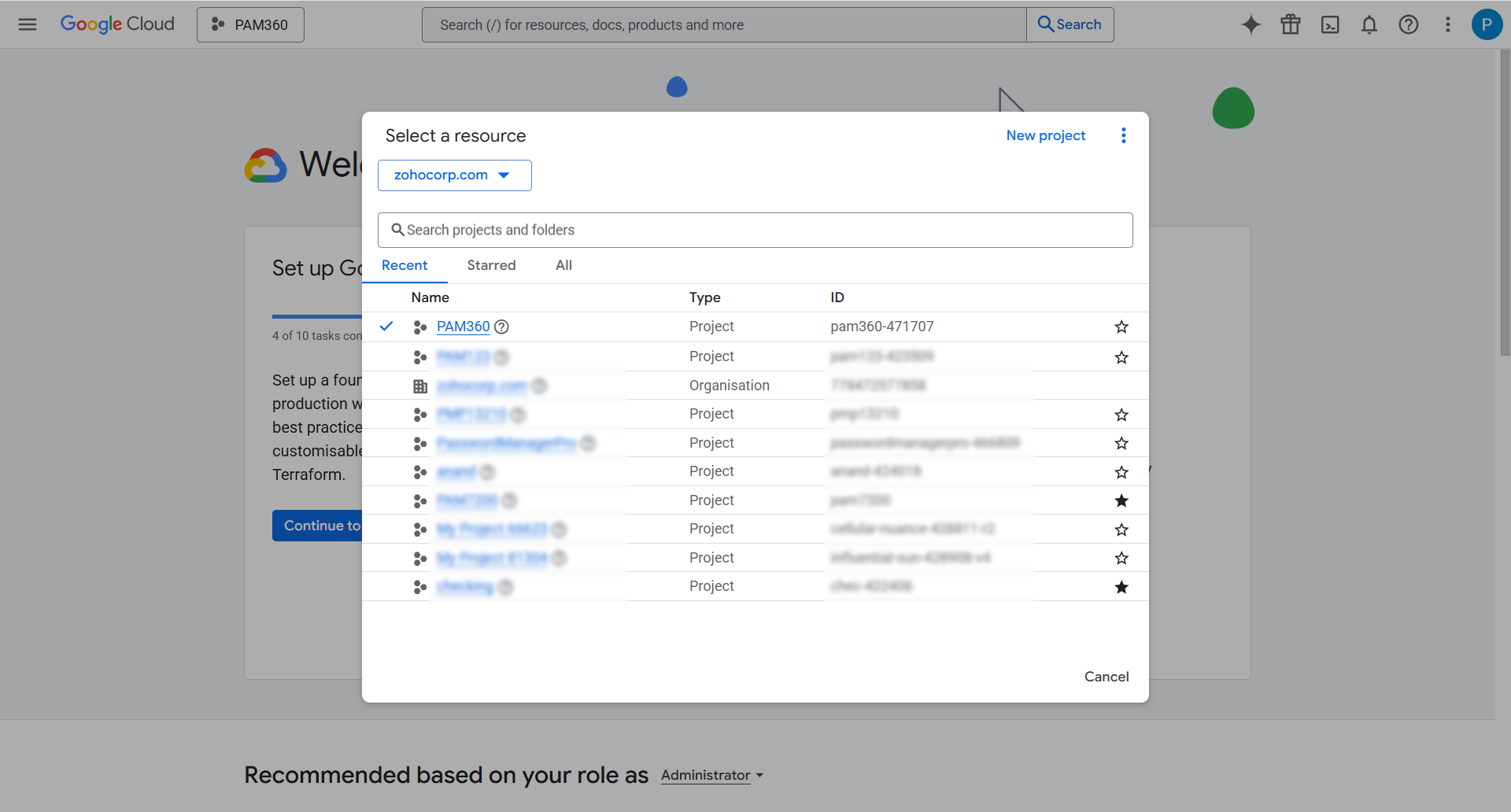1511x812 pixels.
Task: Open your profile avatar menu
Action: [1486, 24]
